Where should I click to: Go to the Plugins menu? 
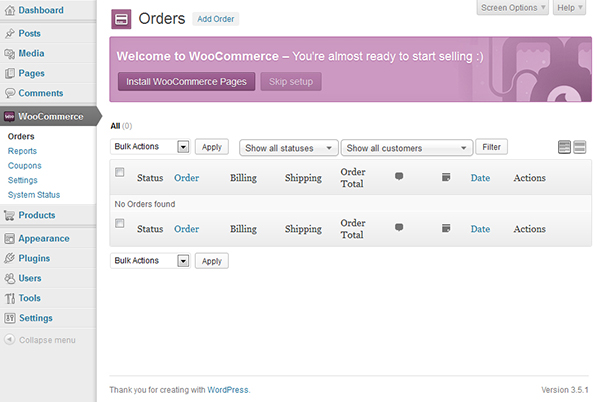34,258
